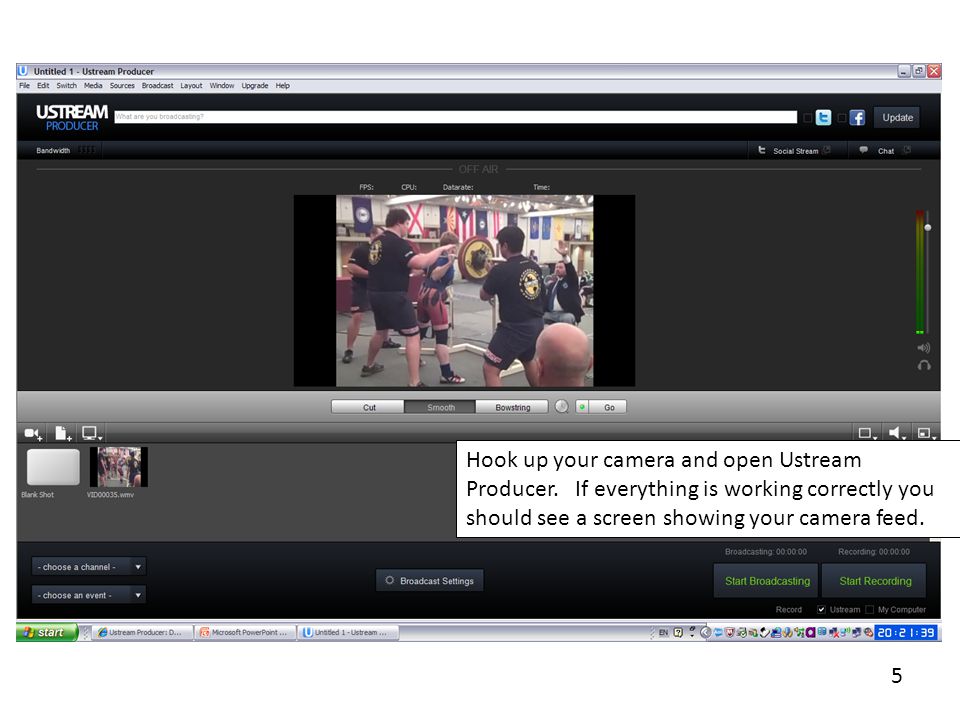This screenshot has height=720, width=960.
Task: Open the Help menu
Action: [x=282, y=86]
